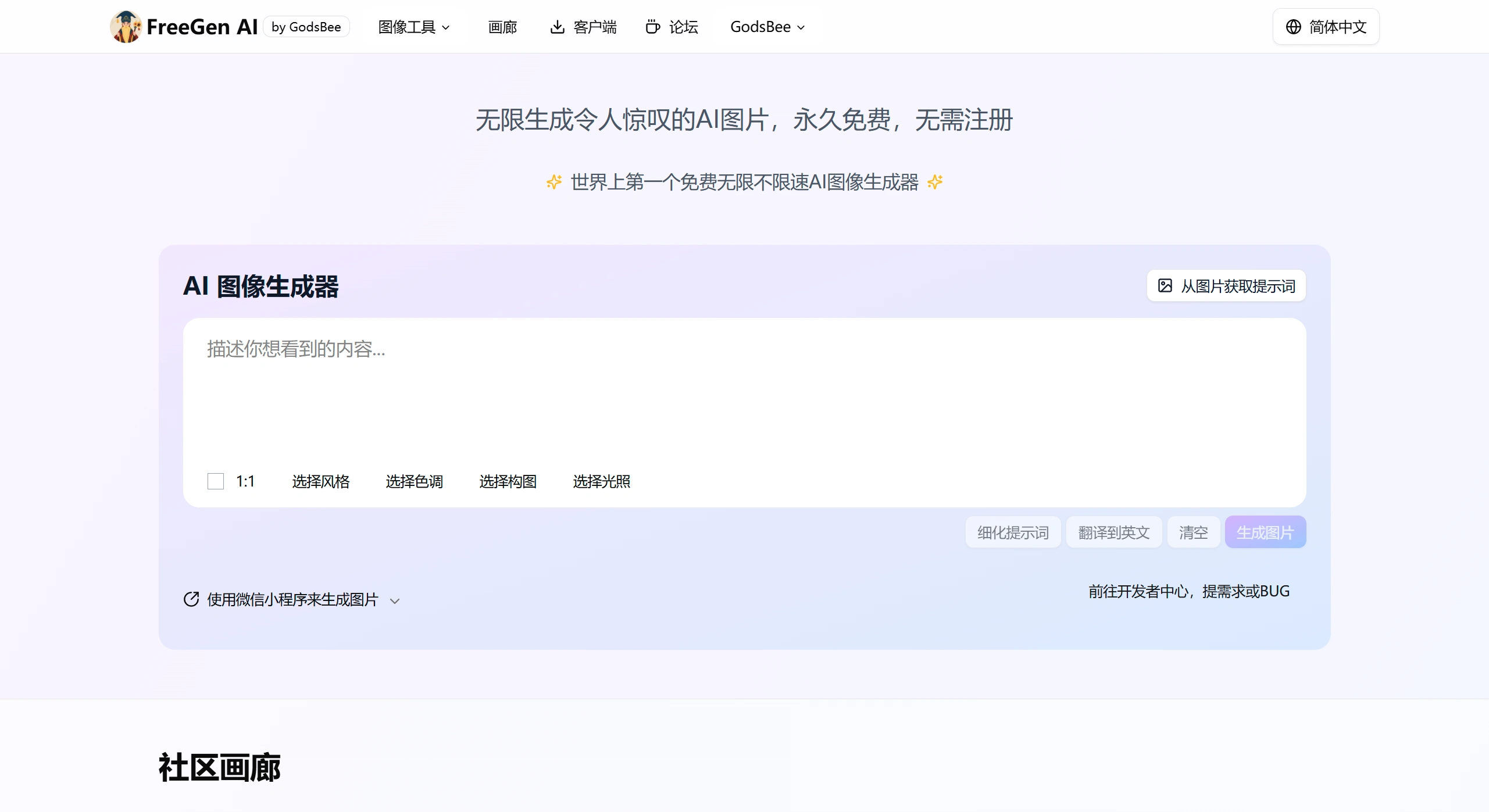Screen dimensions: 1489x812
Task: Click the 生成图片 generate button
Action: click(1265, 532)
